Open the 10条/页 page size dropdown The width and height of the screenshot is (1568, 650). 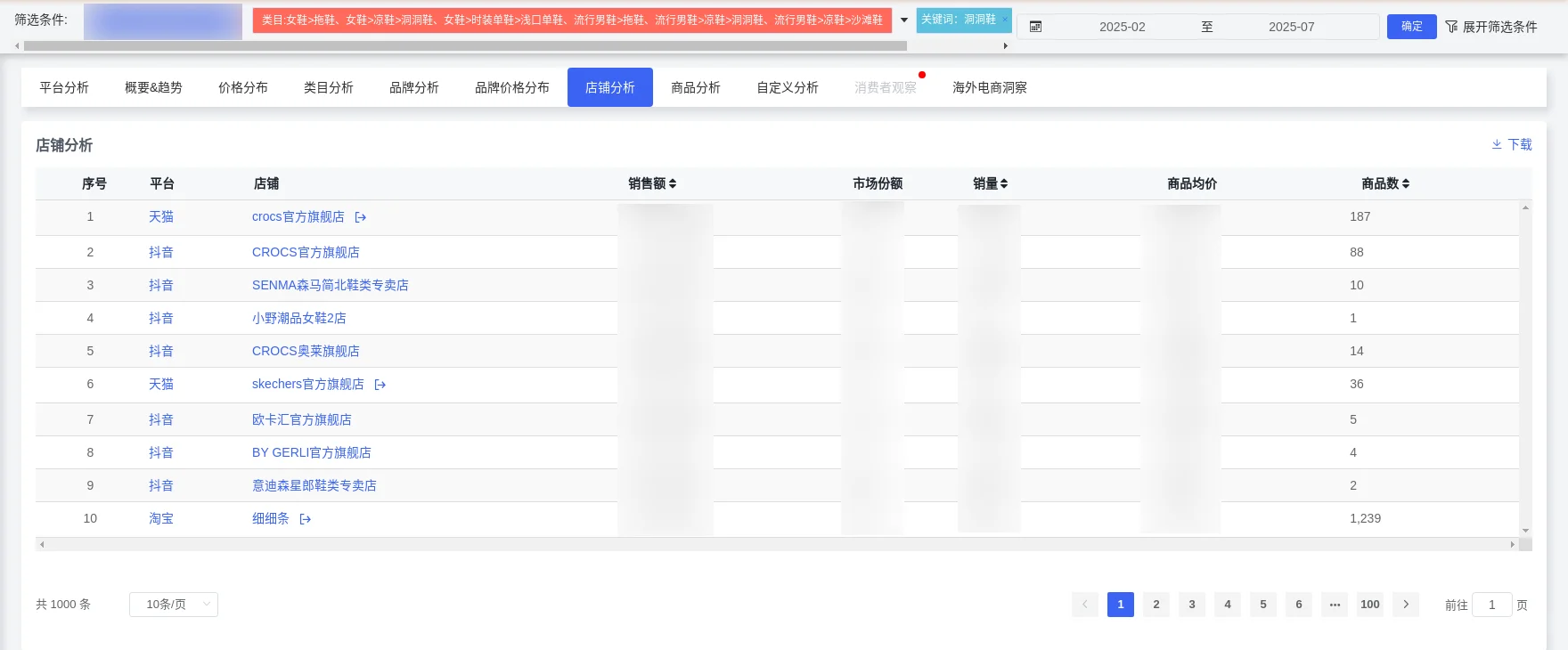click(174, 605)
